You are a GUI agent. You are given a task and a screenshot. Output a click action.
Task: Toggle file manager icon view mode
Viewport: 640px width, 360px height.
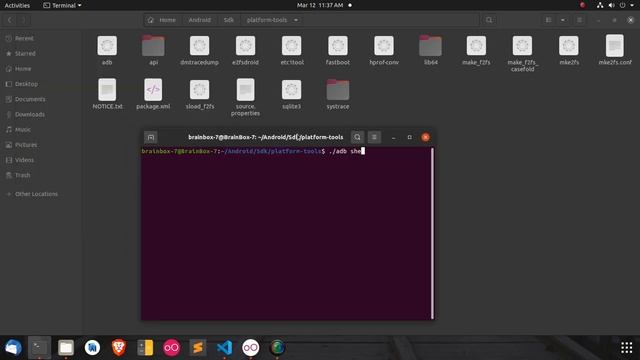549,20
